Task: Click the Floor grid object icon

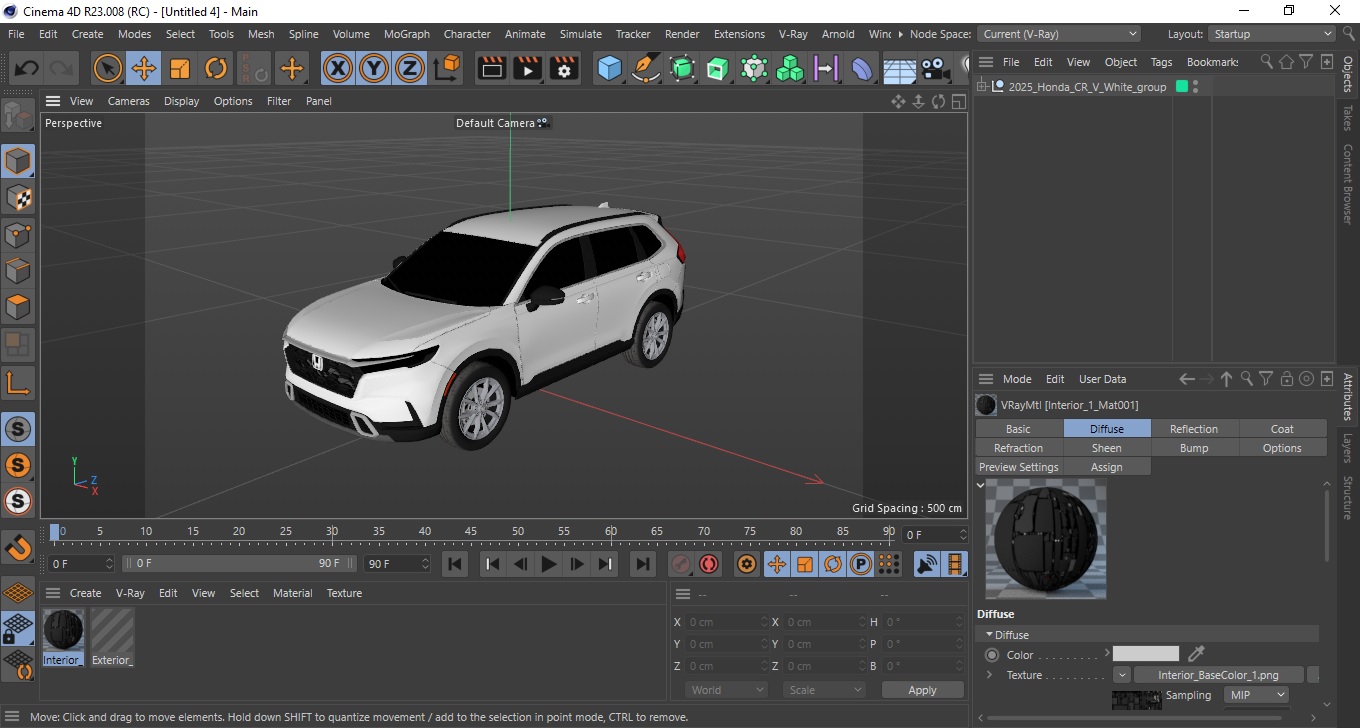Action: tap(899, 69)
